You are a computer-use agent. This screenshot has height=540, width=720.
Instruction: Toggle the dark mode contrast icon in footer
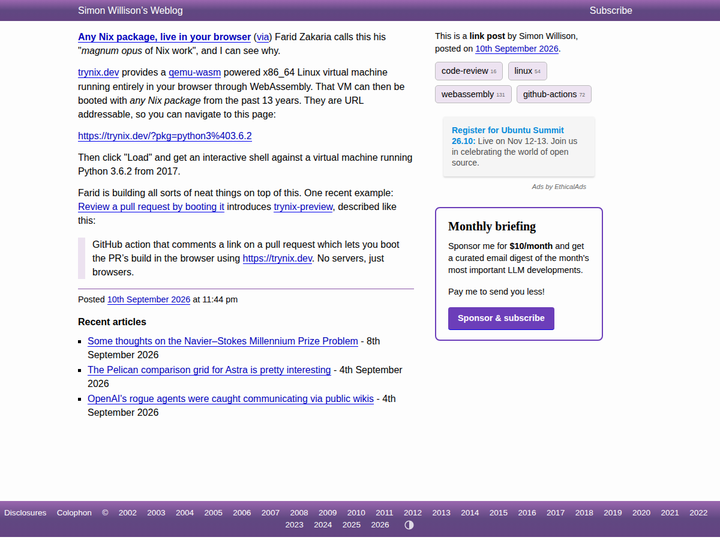pos(409,525)
